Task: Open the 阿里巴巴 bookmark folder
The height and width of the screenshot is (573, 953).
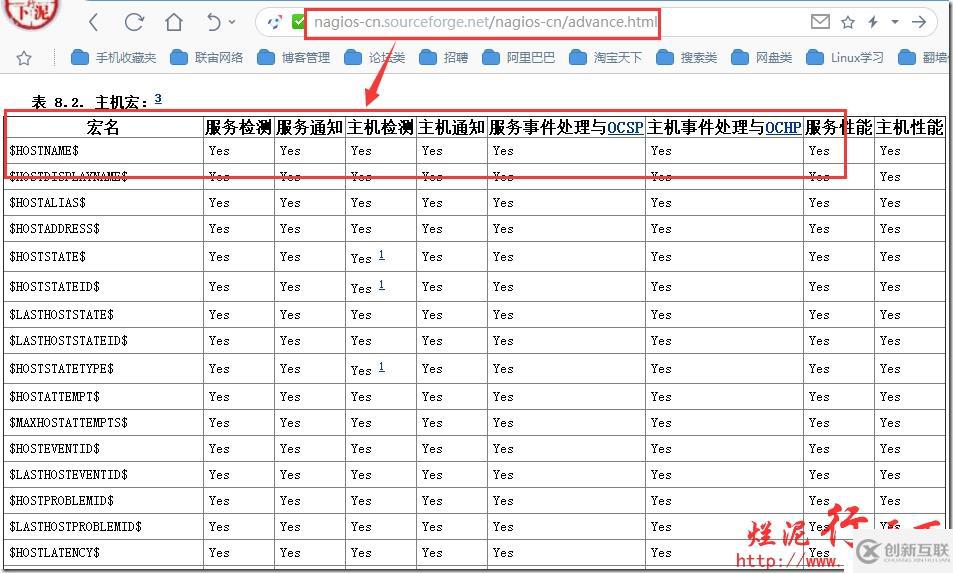Action: coord(518,58)
